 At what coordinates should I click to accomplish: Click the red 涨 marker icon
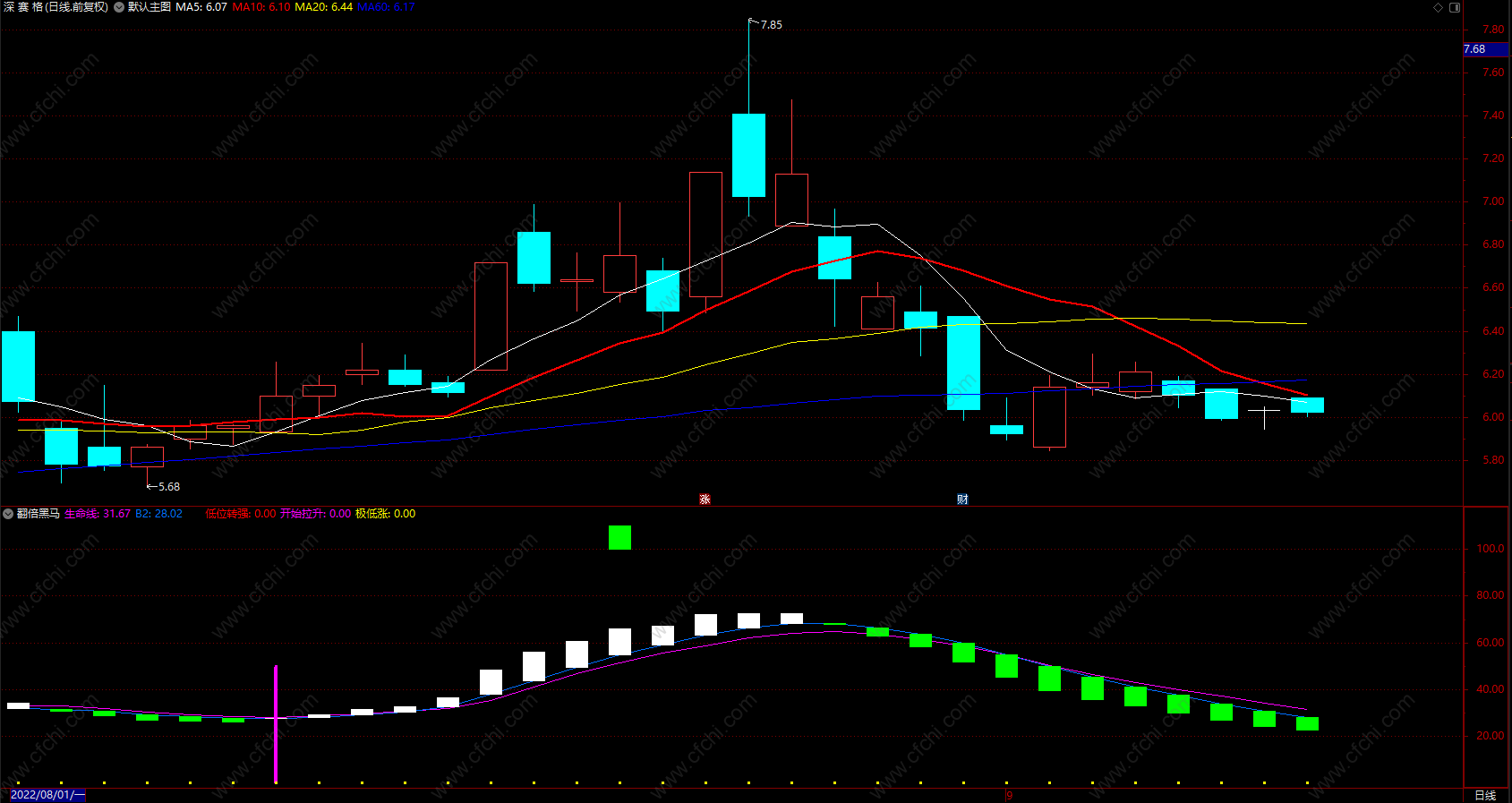click(705, 500)
